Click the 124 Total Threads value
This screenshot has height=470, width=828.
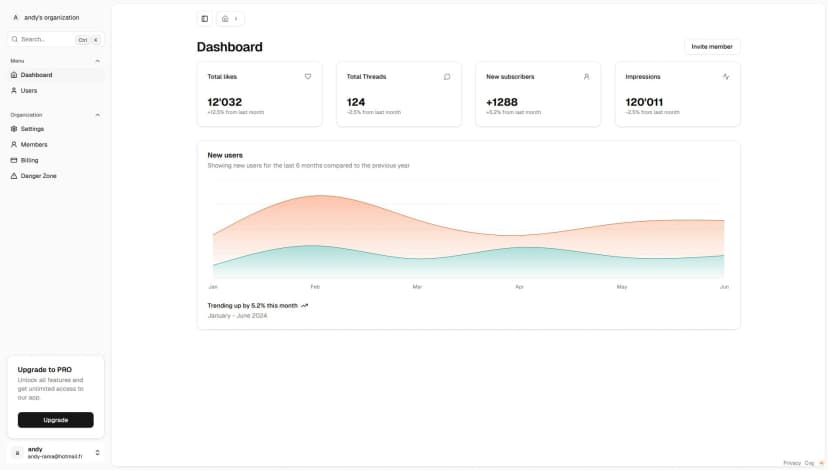(x=356, y=102)
